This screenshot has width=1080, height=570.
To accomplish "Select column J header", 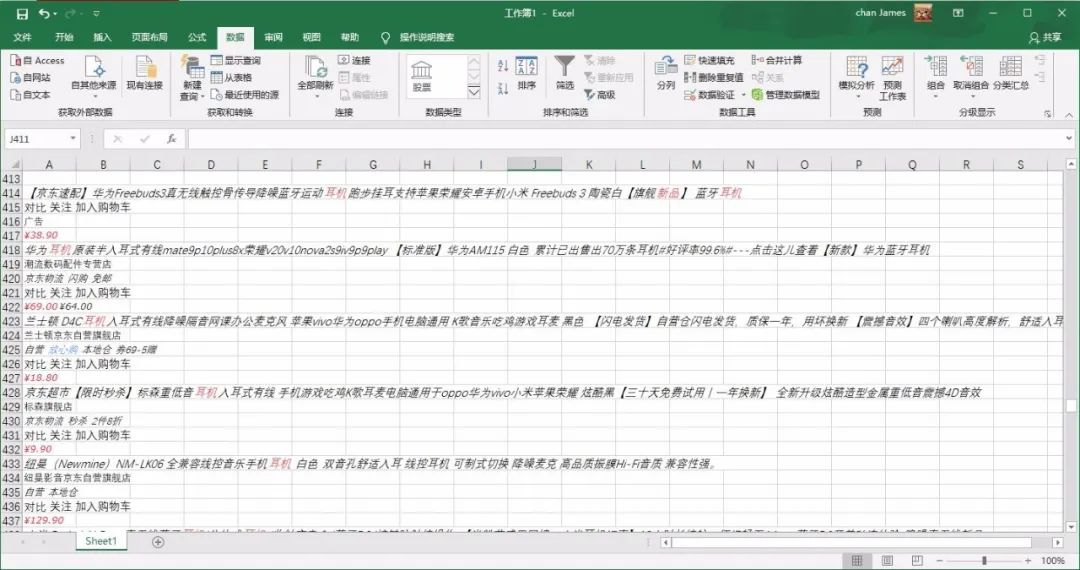I will click(x=534, y=165).
